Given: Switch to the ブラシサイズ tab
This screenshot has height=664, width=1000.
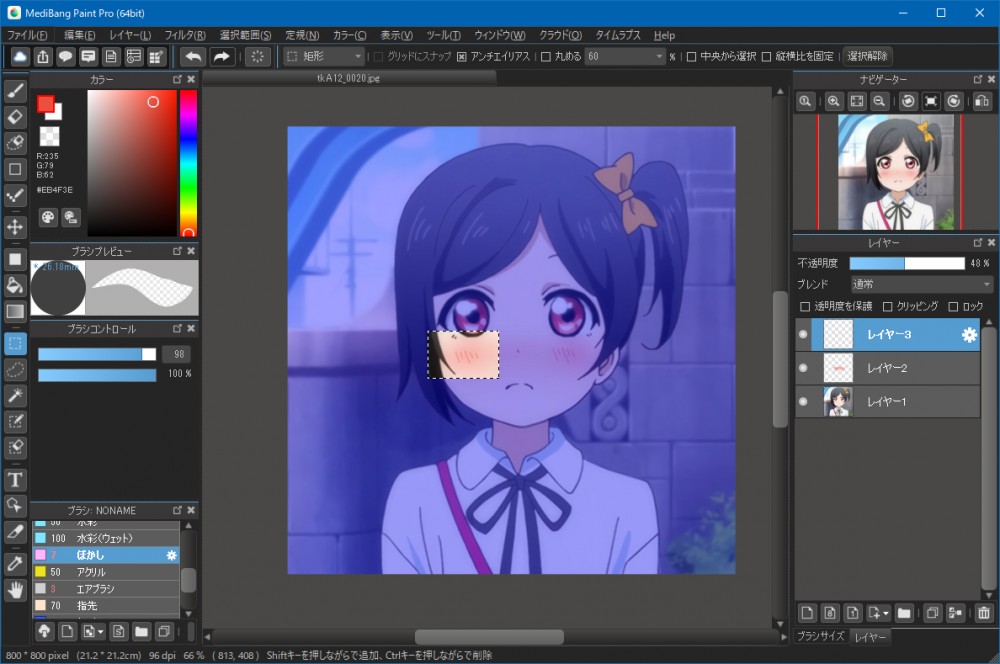Looking at the screenshot, I should 821,636.
